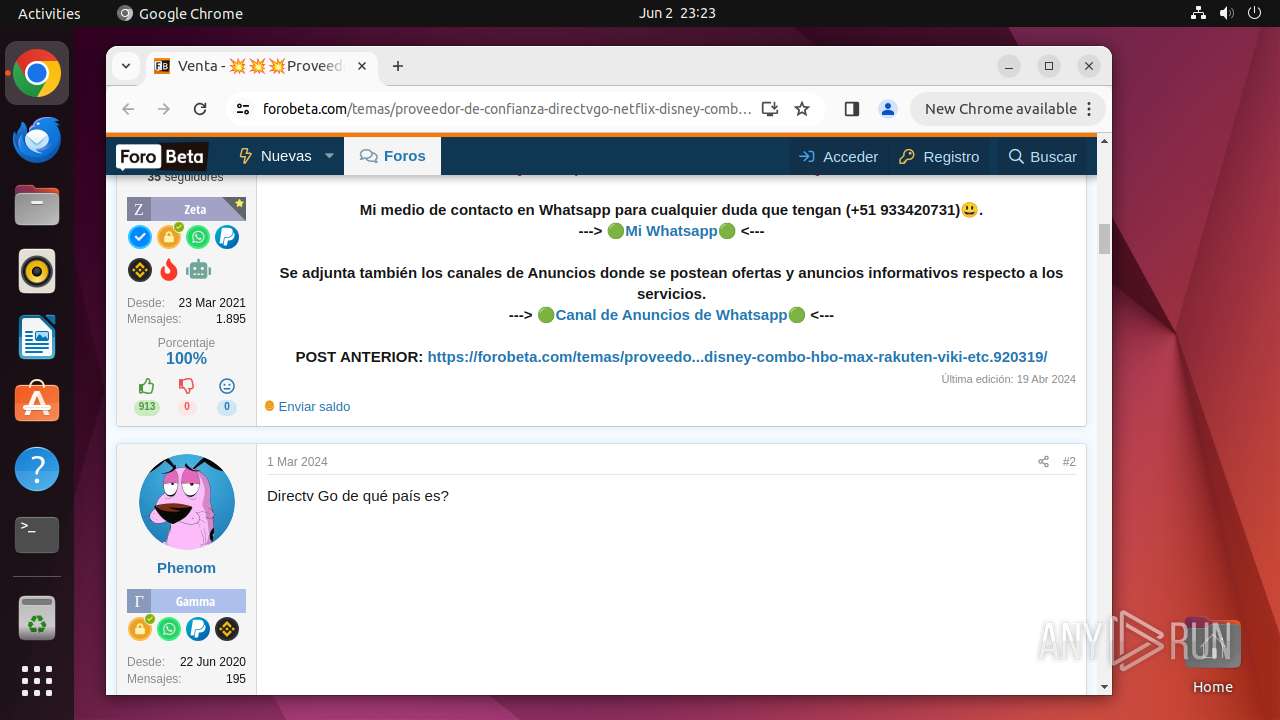Click the green thumbs-up rating icon
The height and width of the screenshot is (720, 1280).
click(x=147, y=386)
